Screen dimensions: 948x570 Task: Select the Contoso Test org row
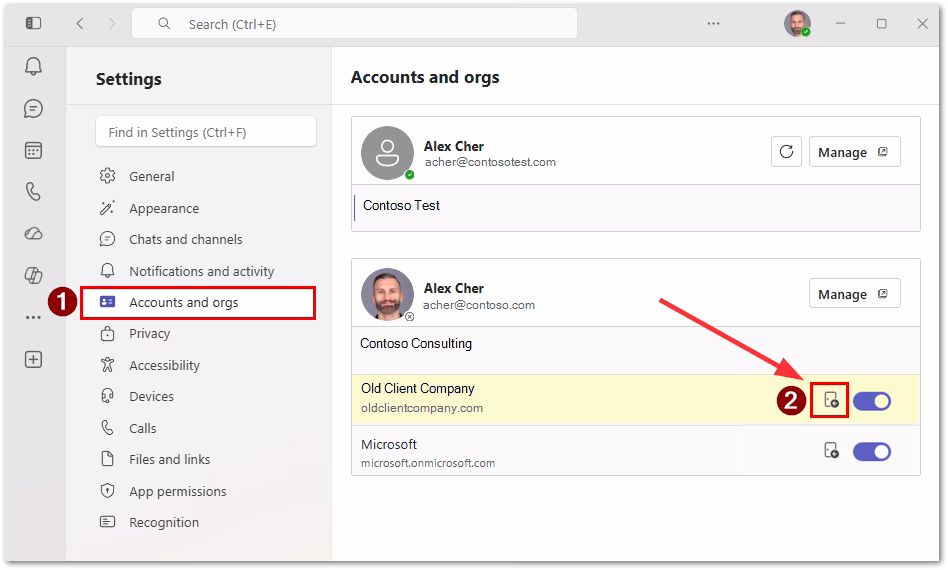coord(636,207)
